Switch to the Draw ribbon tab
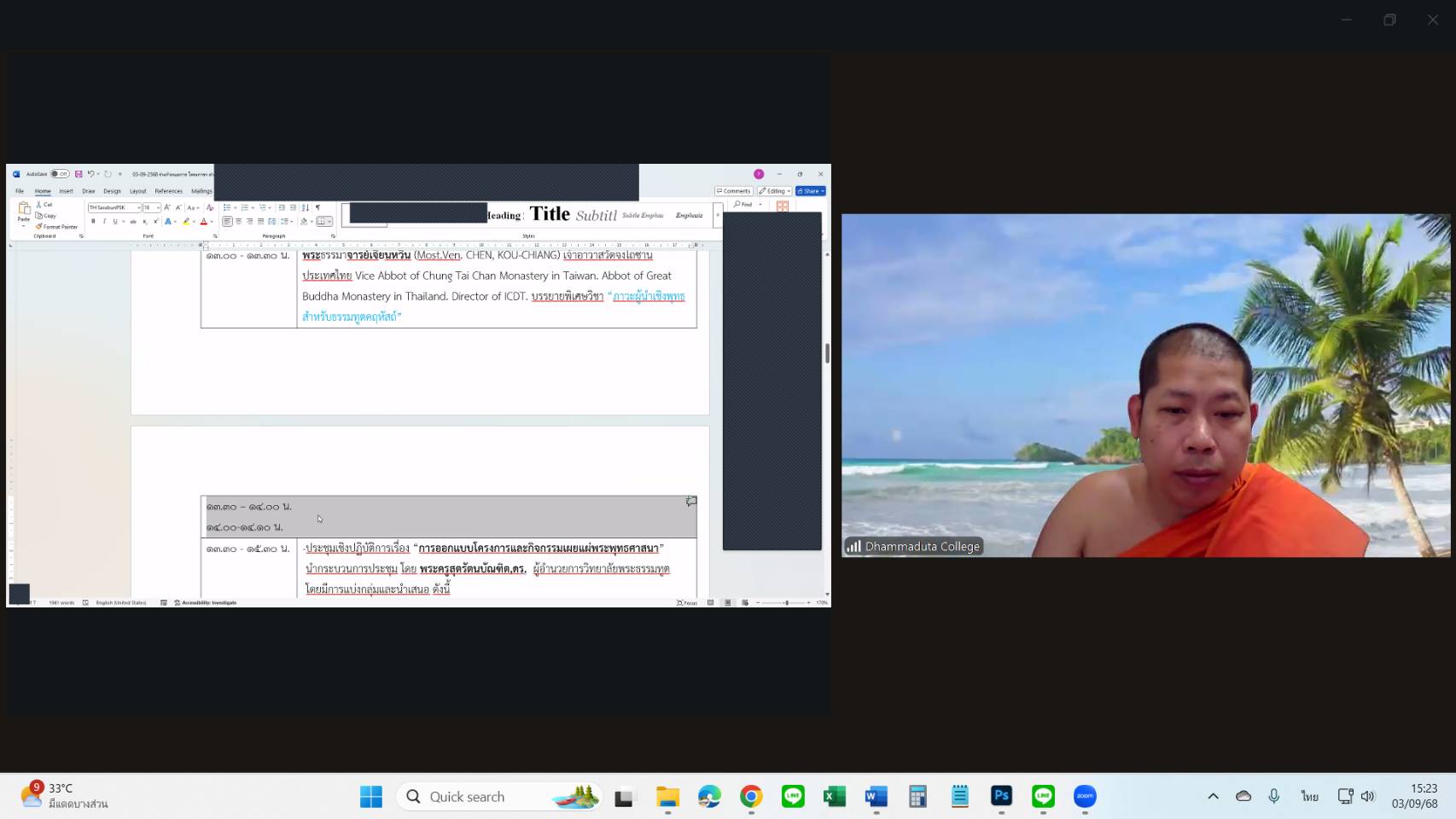 coord(89,191)
